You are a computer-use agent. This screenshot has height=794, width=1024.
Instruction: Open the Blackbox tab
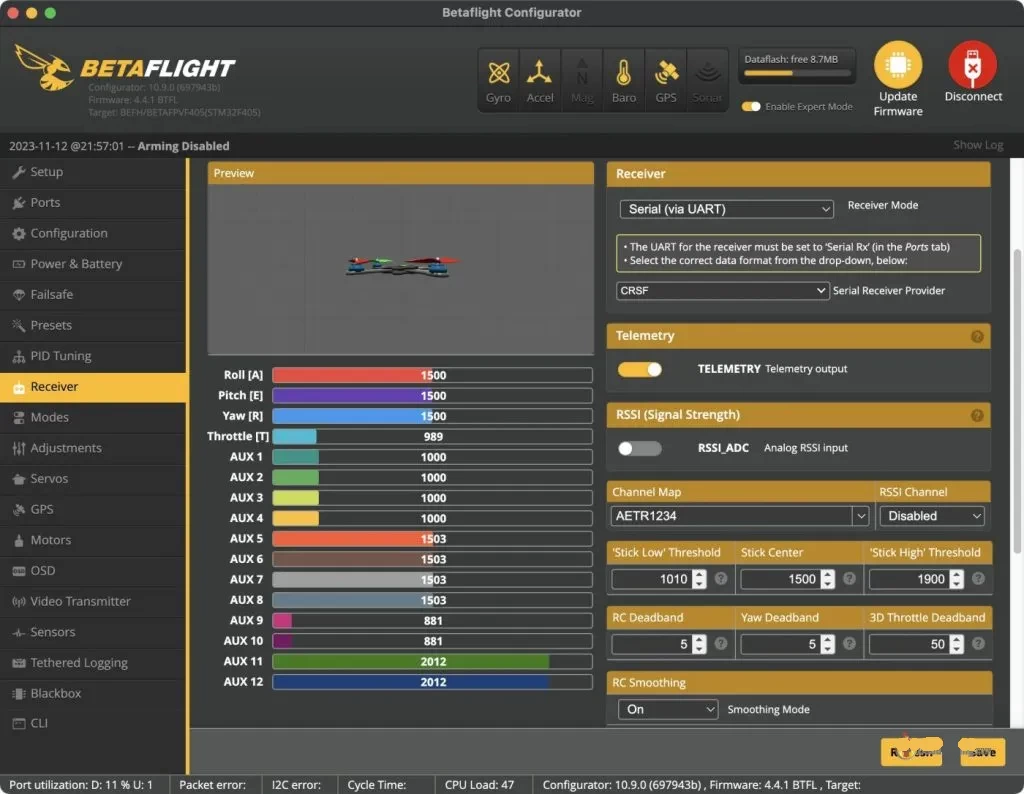(x=93, y=694)
